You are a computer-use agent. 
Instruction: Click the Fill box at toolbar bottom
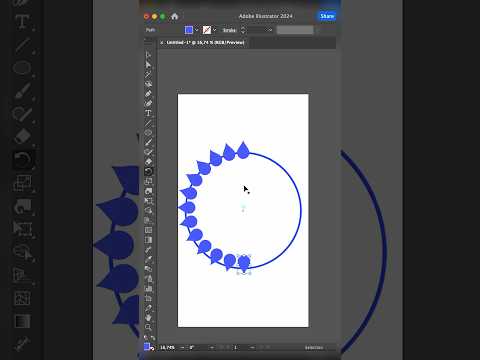point(147,347)
